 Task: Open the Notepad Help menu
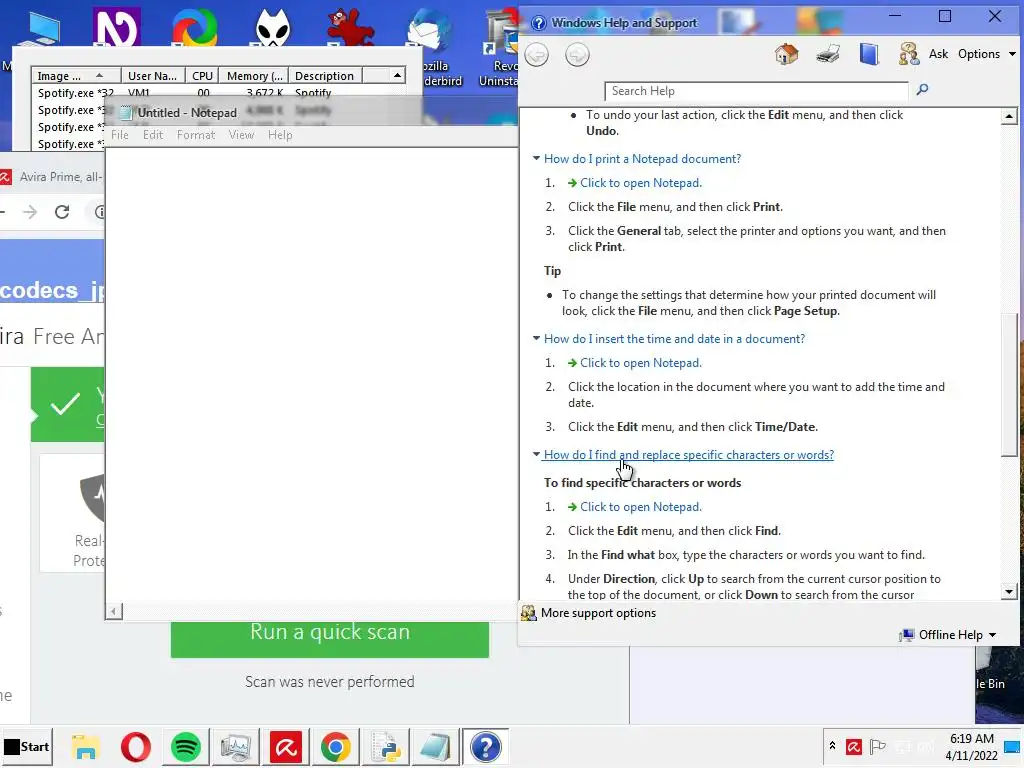[280, 135]
